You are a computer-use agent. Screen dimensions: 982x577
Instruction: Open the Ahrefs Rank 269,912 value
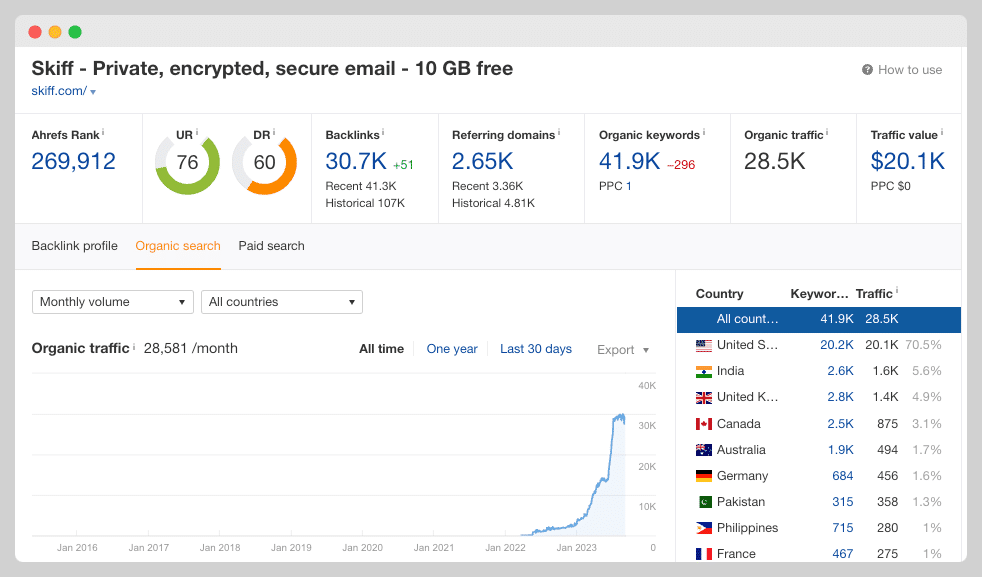tap(73, 162)
